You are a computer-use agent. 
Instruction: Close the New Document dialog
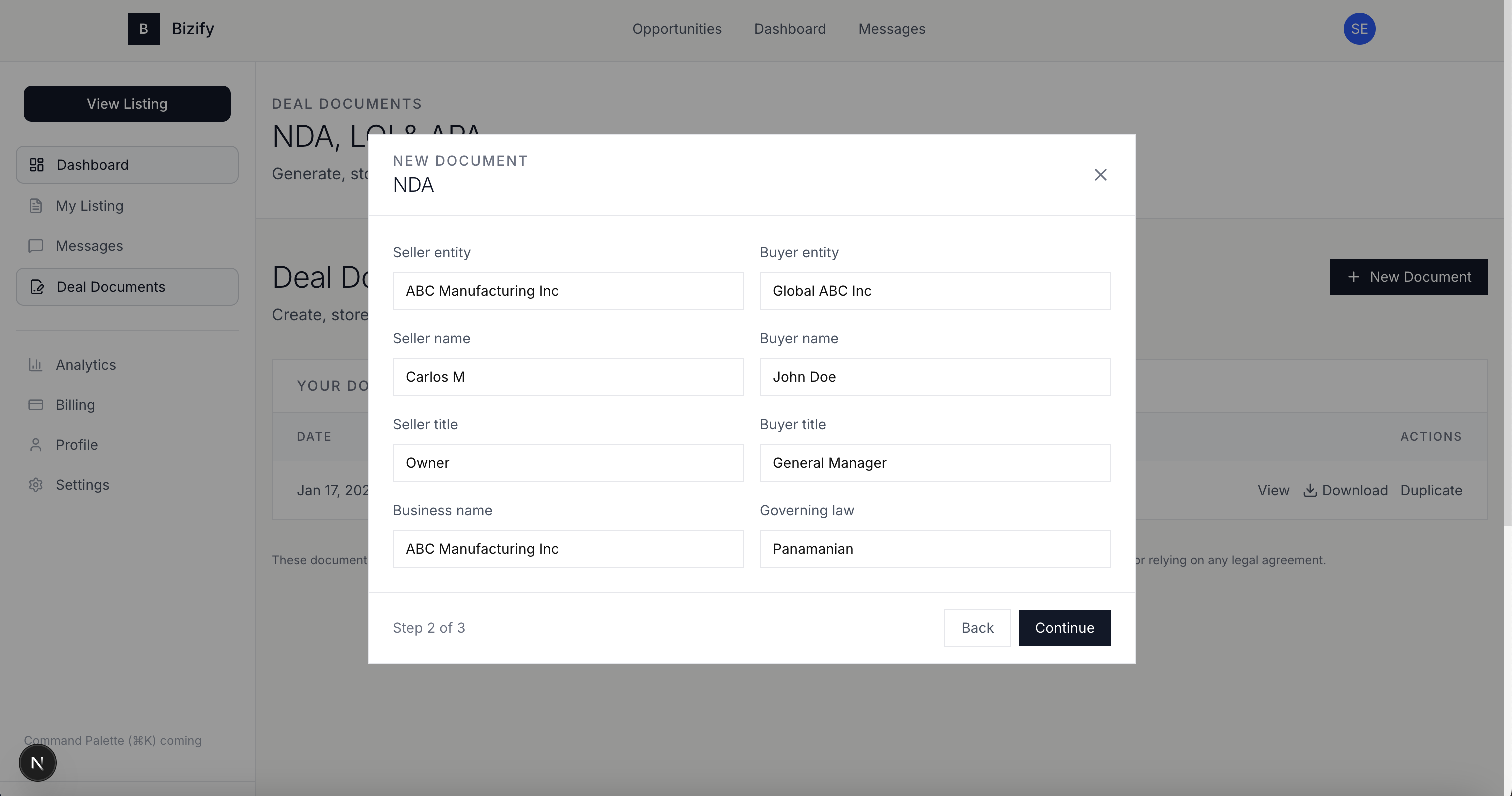tap(1100, 175)
